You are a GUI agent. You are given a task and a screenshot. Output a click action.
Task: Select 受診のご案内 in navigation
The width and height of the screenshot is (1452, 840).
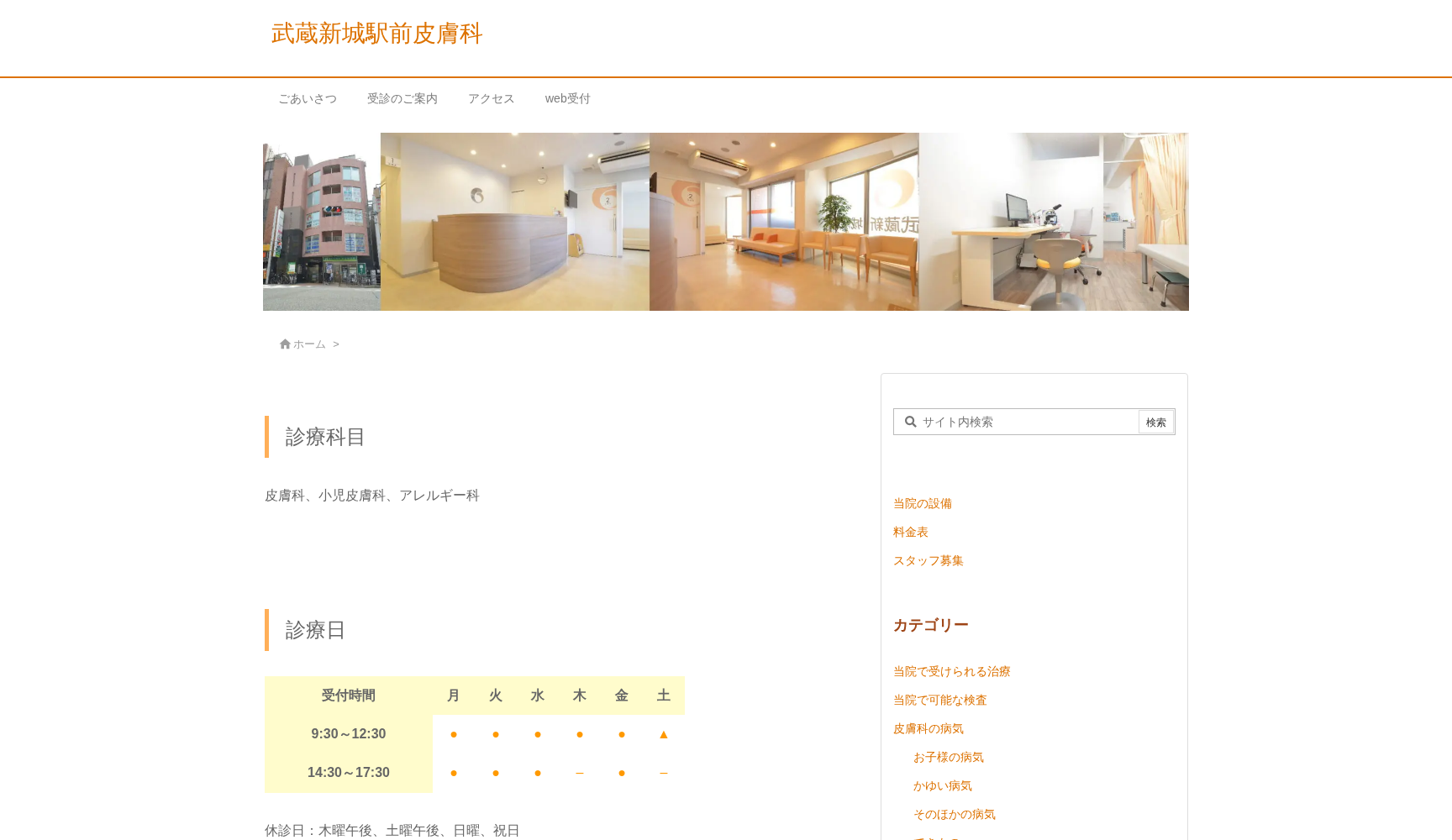pos(402,98)
